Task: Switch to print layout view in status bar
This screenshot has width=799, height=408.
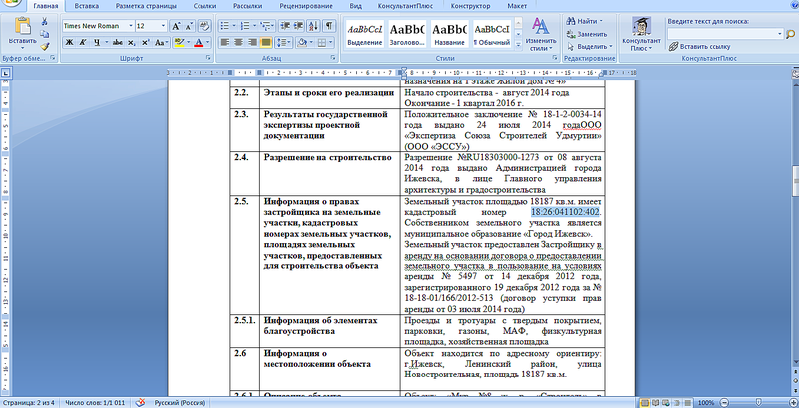Action: 645,402
